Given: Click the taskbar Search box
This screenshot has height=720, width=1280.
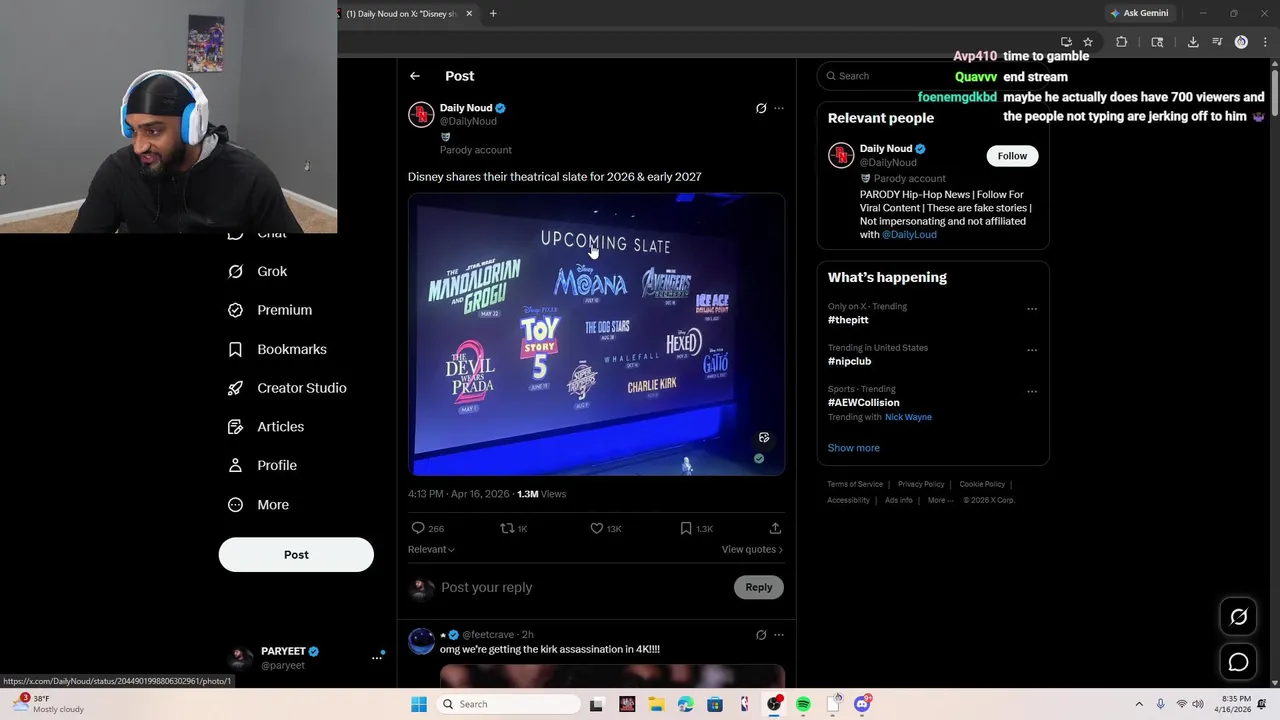Looking at the screenshot, I should coord(509,704).
